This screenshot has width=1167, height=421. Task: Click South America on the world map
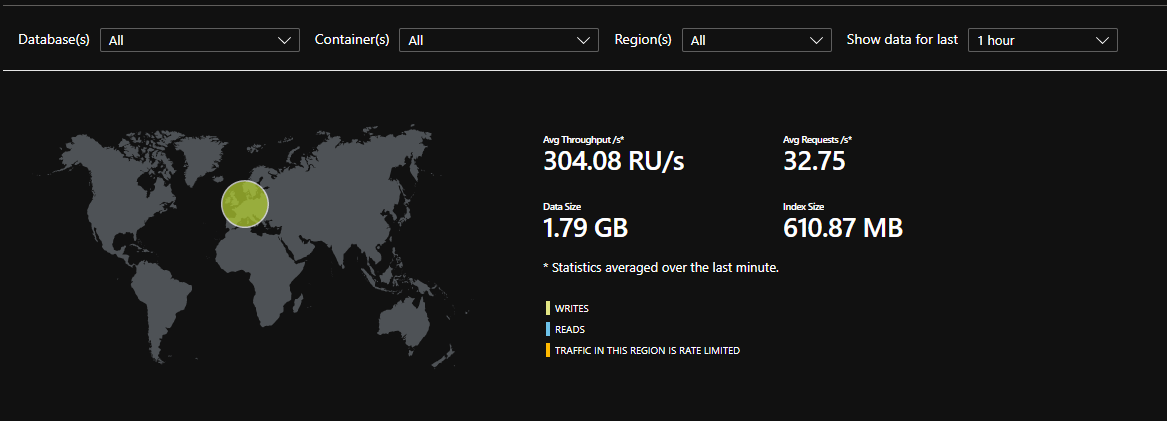165,280
